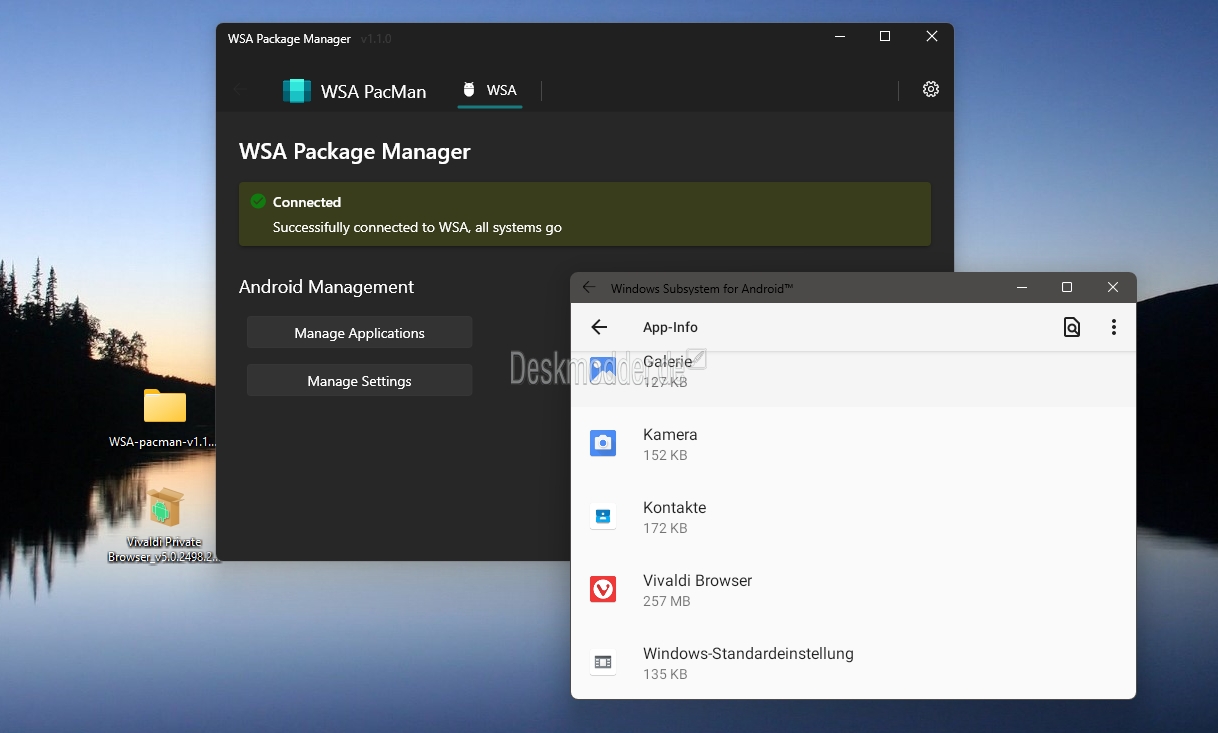Image resolution: width=1218 pixels, height=733 pixels.
Task: Select Windows-Standardeinstellung entry
Action: [x=853, y=662]
